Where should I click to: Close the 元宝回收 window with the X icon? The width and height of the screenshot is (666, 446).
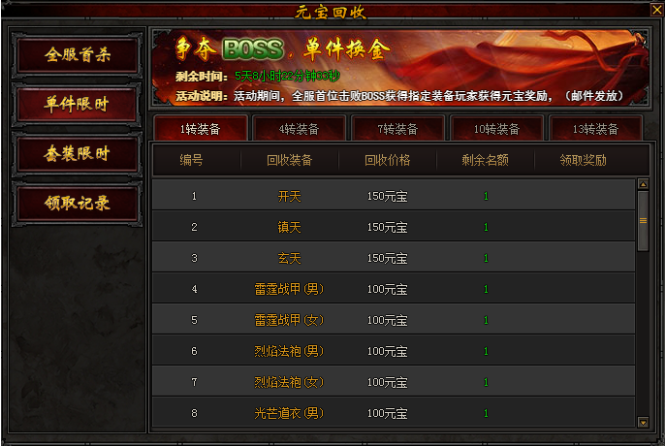[x=657, y=9]
